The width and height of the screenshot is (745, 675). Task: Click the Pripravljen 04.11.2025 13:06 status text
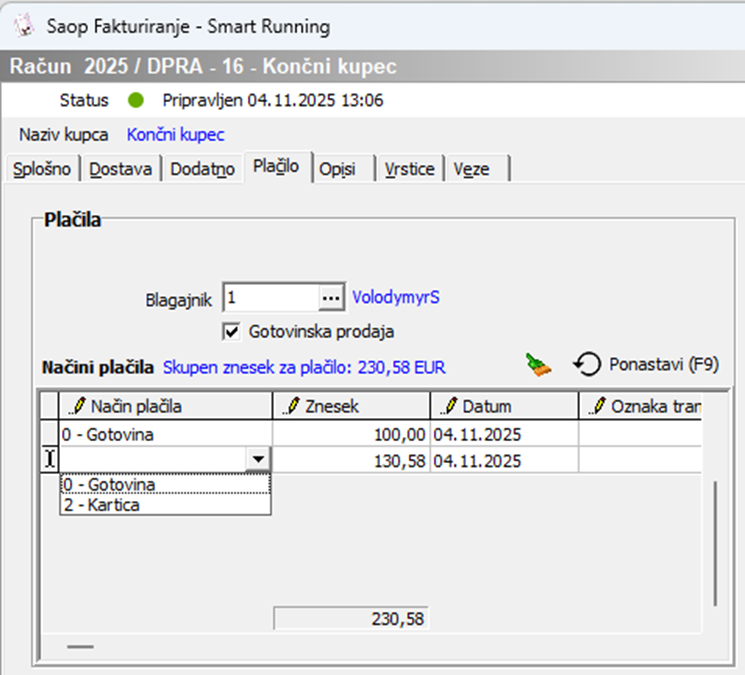[273, 100]
